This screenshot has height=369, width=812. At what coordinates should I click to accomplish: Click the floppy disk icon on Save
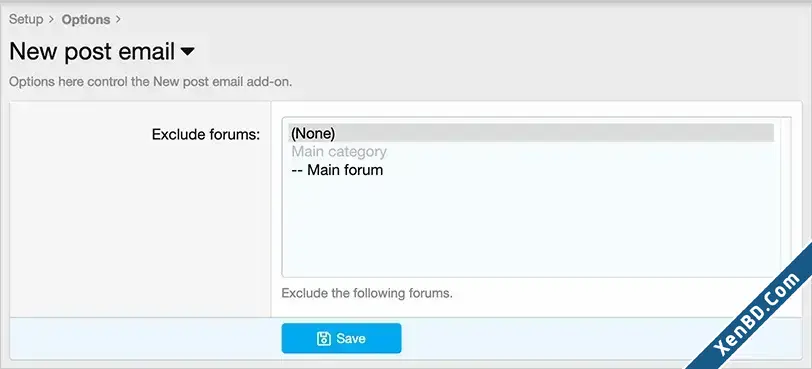coord(324,339)
